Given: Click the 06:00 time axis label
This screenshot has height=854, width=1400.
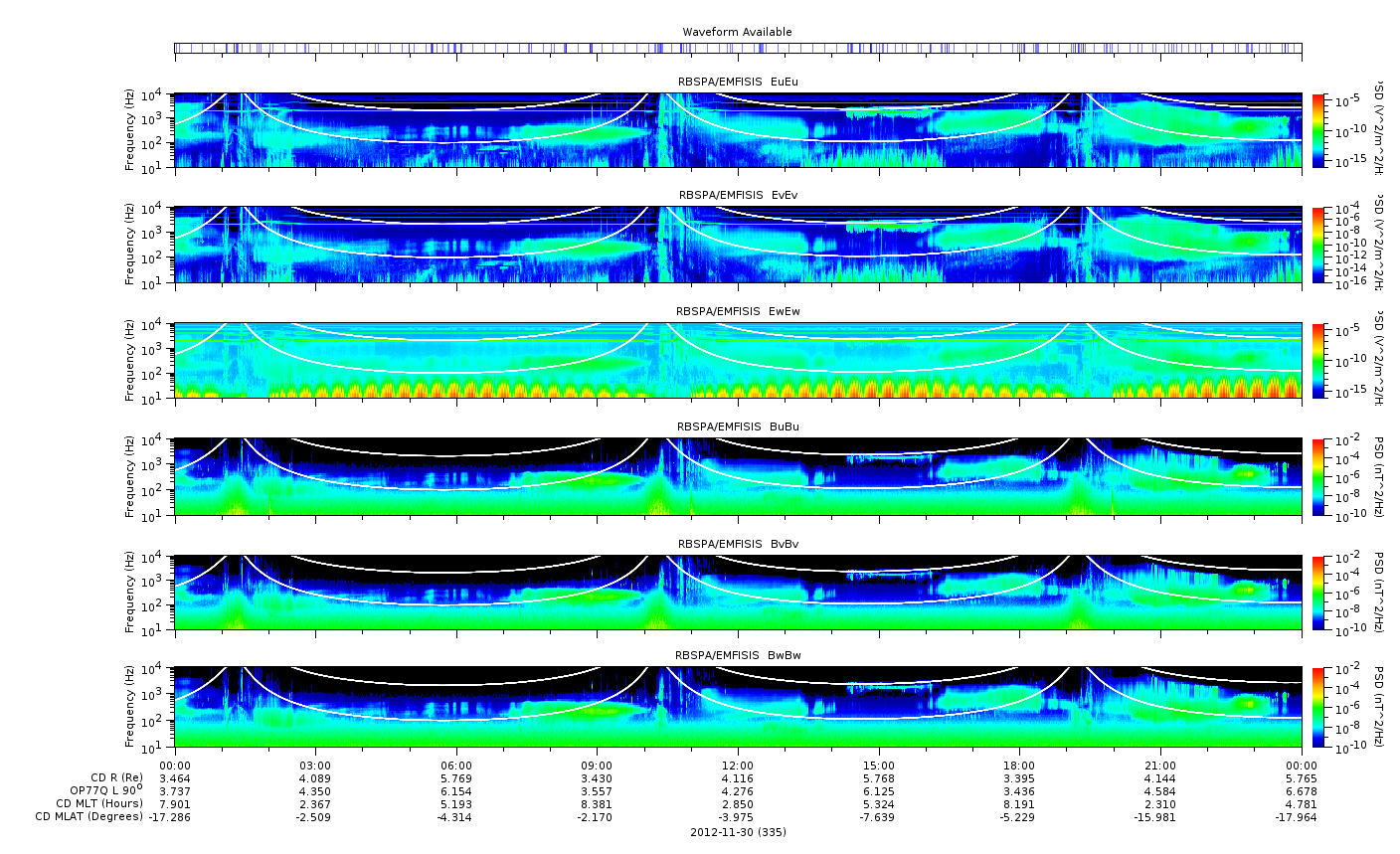Looking at the screenshot, I should [456, 766].
